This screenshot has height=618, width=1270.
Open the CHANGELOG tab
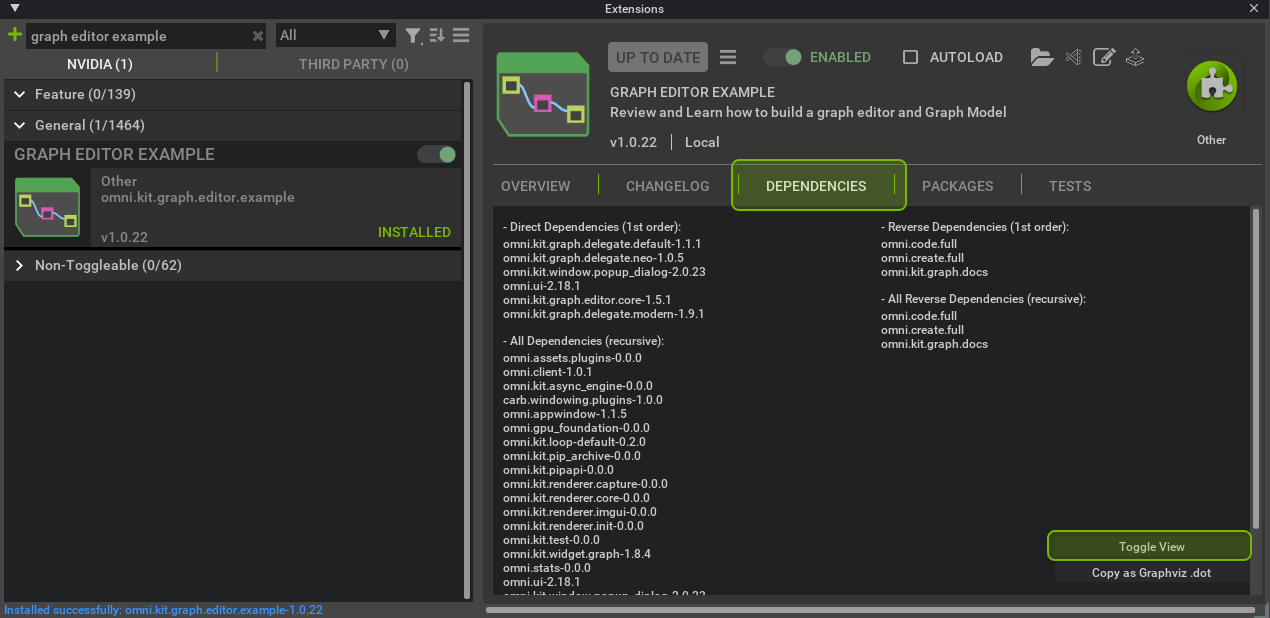[x=667, y=186]
